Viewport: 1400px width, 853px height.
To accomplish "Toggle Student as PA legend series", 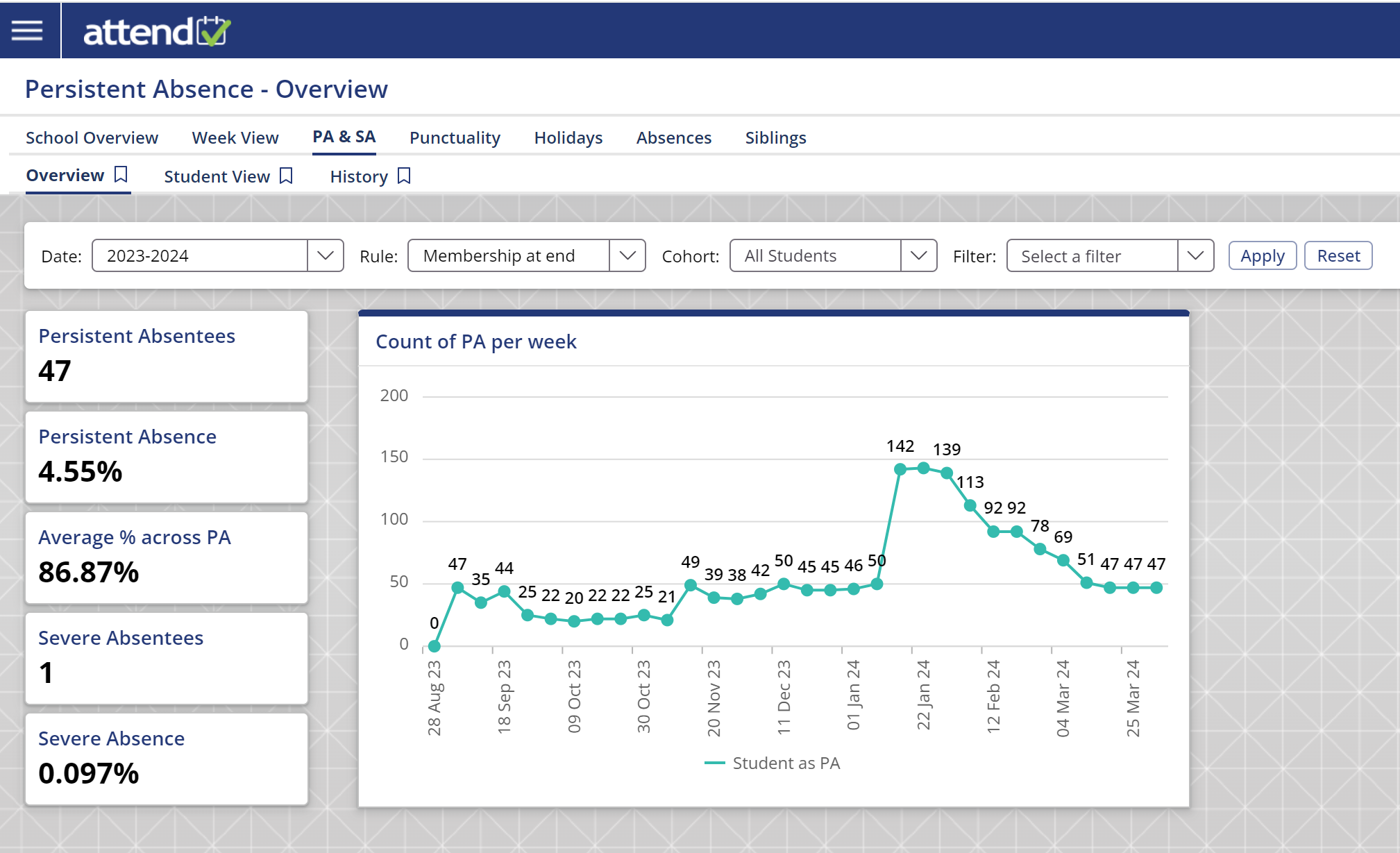I will [773, 763].
